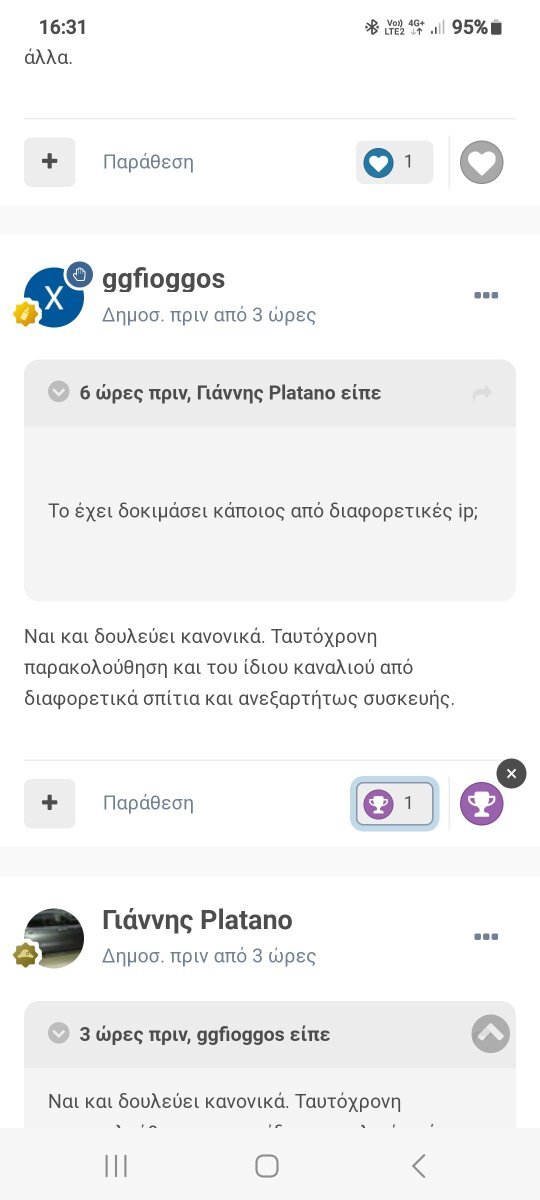Open Γιάννης Platano avatar photo
This screenshot has height=1200, width=540.
tap(54, 938)
